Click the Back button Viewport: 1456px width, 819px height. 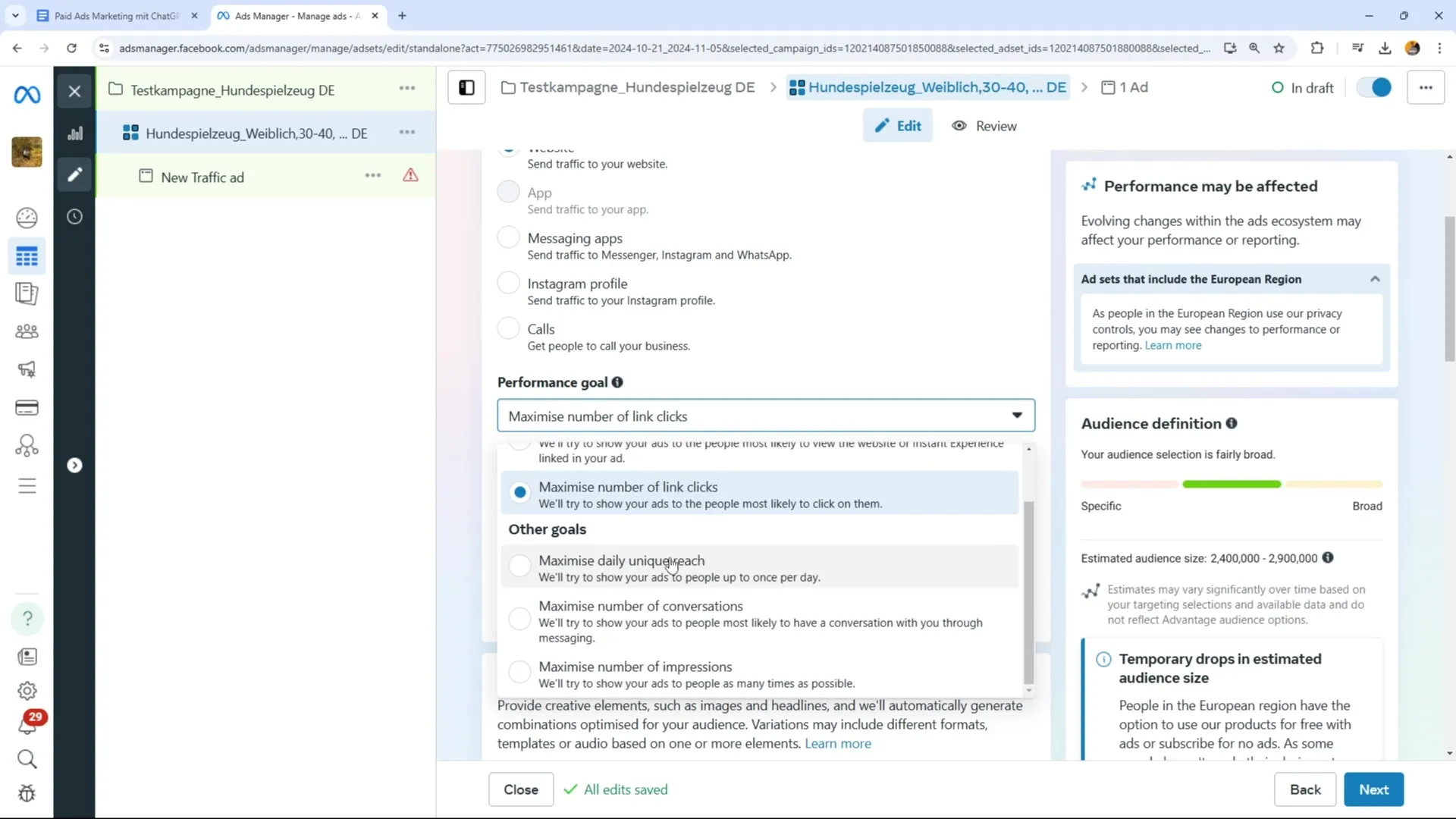pyautogui.click(x=1305, y=790)
